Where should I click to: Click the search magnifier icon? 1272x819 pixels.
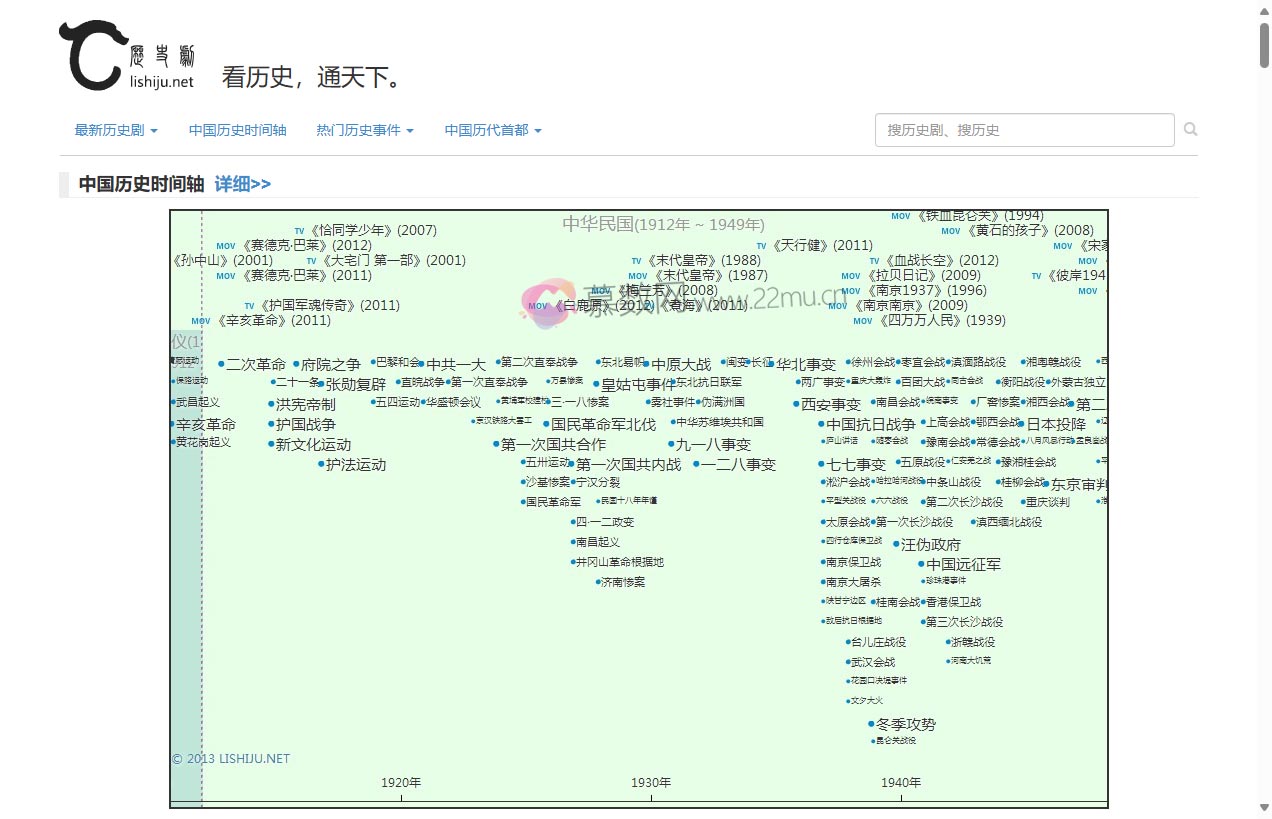[1190, 129]
